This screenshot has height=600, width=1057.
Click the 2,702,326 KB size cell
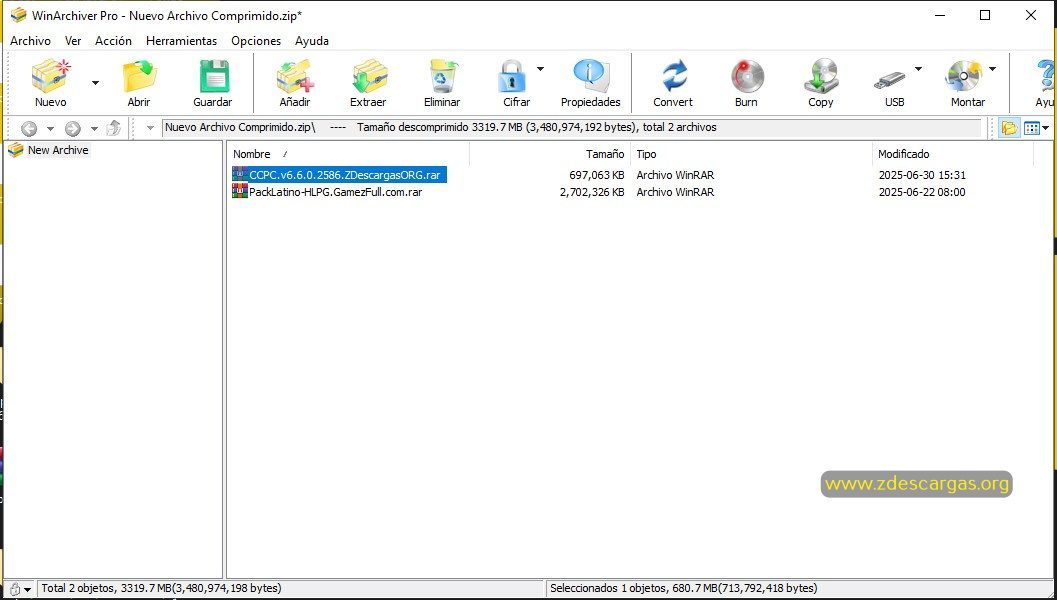pyautogui.click(x=592, y=192)
